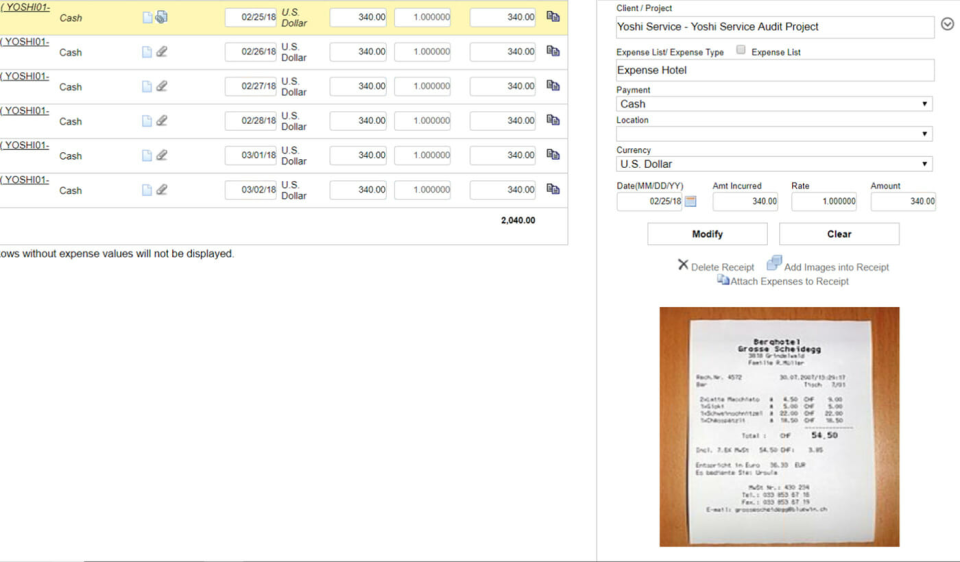This screenshot has height=562, width=960.
Task: Click the copy icon in the 02/25/18 row
Action: click(553, 17)
